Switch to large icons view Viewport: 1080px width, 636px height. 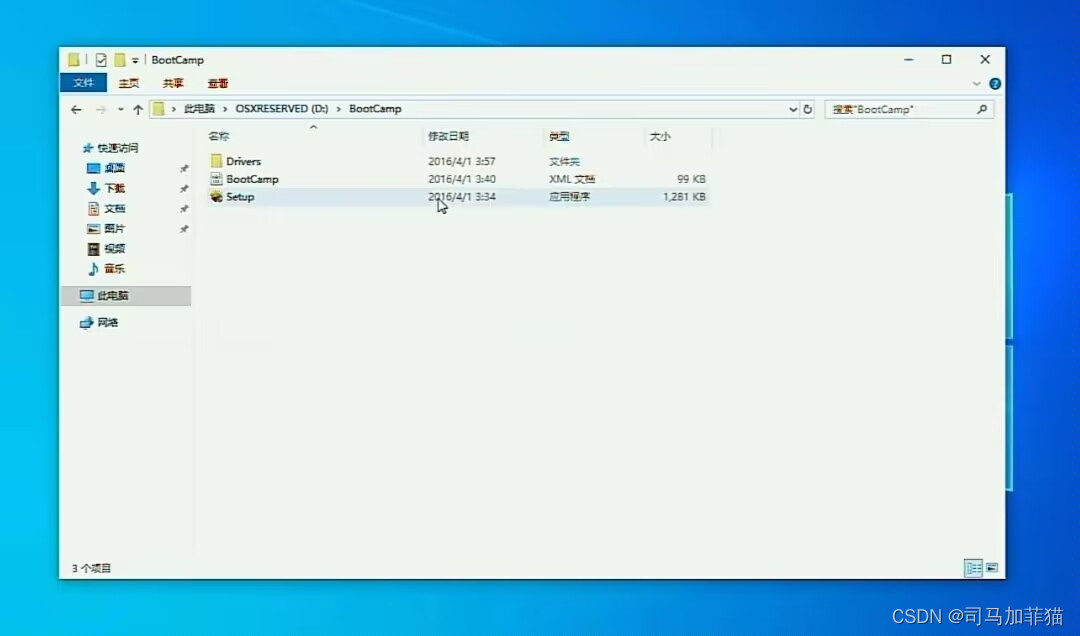click(992, 568)
